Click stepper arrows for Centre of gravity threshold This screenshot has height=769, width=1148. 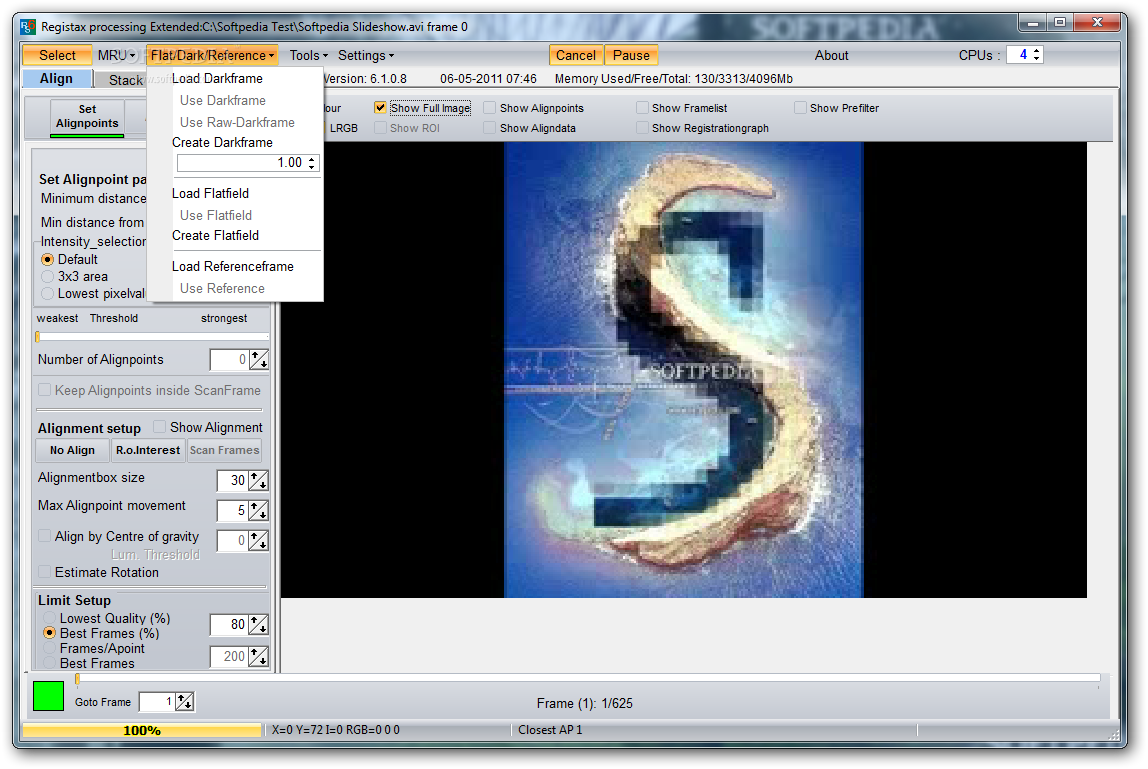258,540
